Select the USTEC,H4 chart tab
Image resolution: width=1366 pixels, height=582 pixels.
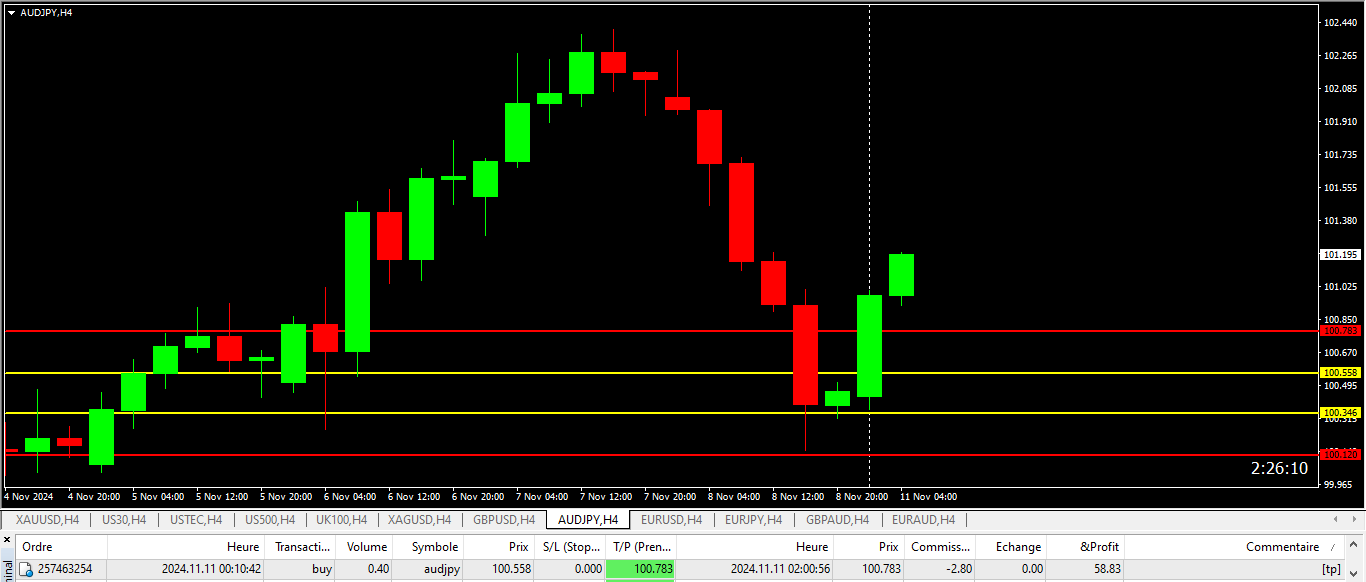pyautogui.click(x=196, y=520)
